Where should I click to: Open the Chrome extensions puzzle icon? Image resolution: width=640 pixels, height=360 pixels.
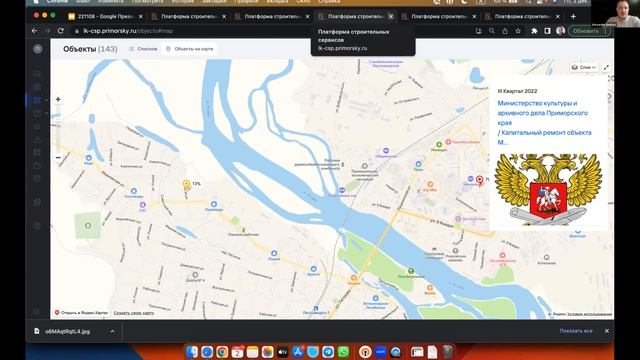click(x=534, y=31)
